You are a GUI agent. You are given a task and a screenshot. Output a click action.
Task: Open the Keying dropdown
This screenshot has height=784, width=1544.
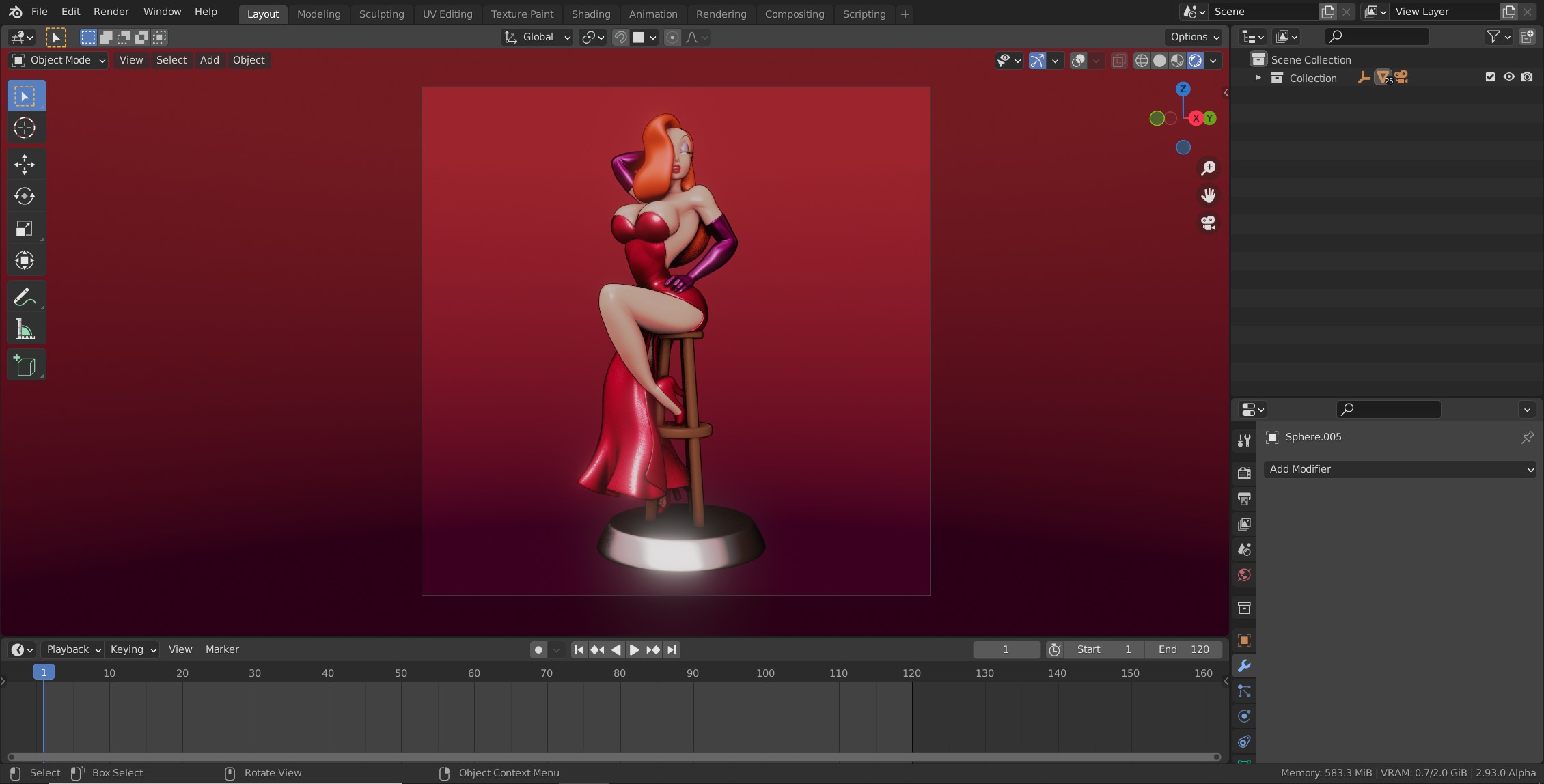coord(133,649)
